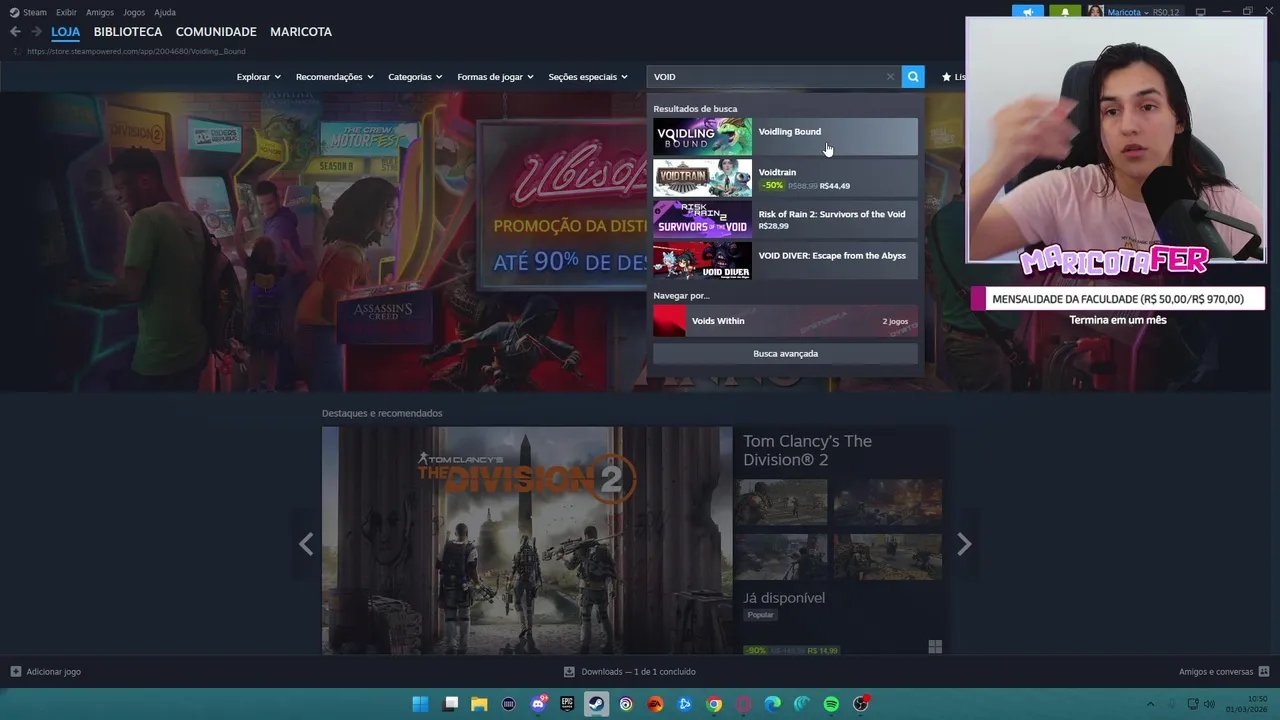Open Windows Start menu

coord(421,704)
